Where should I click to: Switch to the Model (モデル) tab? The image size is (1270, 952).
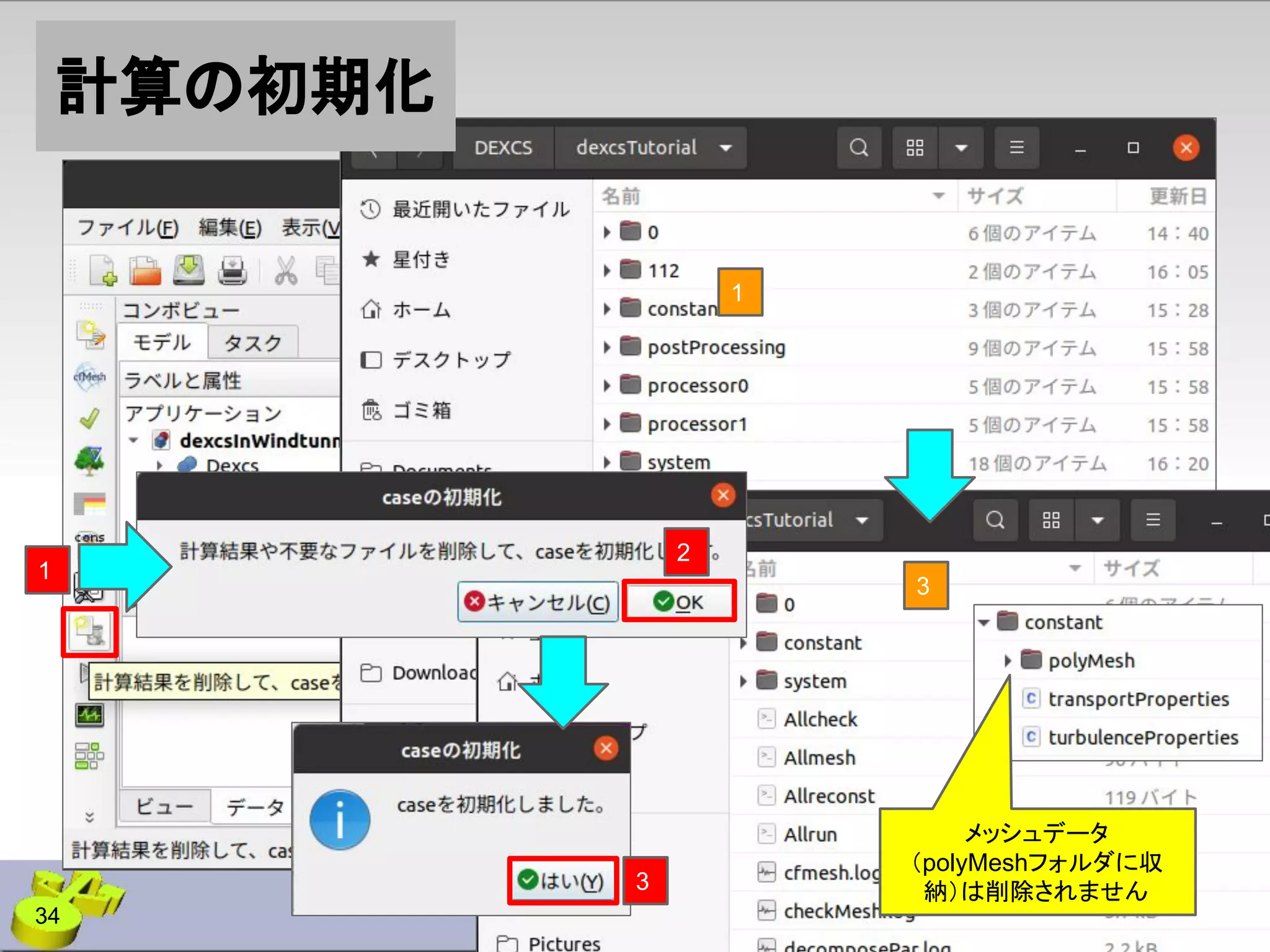[x=162, y=342]
